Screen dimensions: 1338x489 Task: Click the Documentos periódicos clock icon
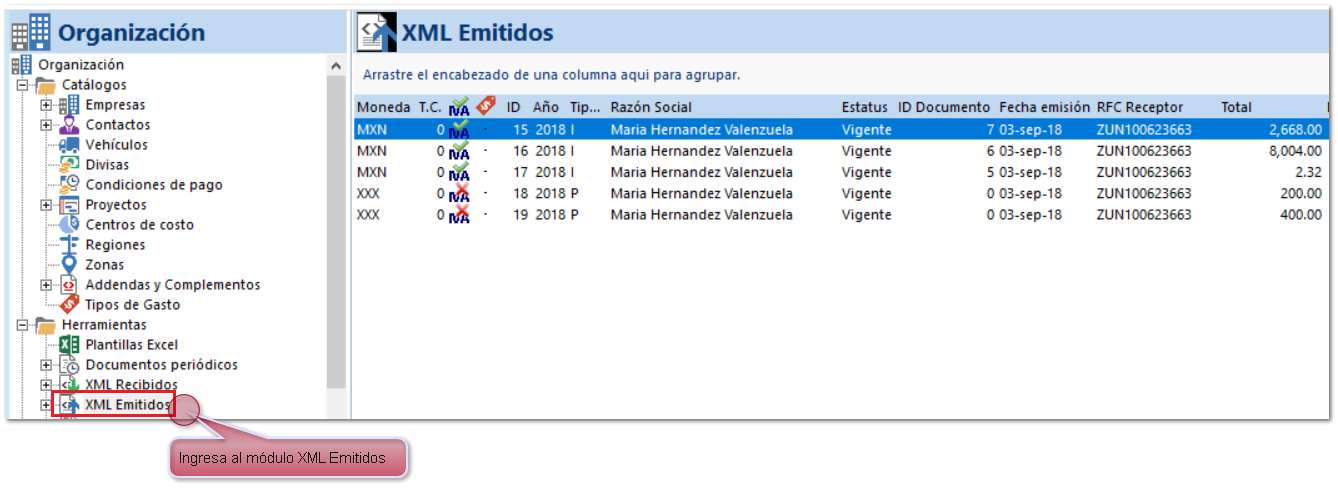[69, 365]
